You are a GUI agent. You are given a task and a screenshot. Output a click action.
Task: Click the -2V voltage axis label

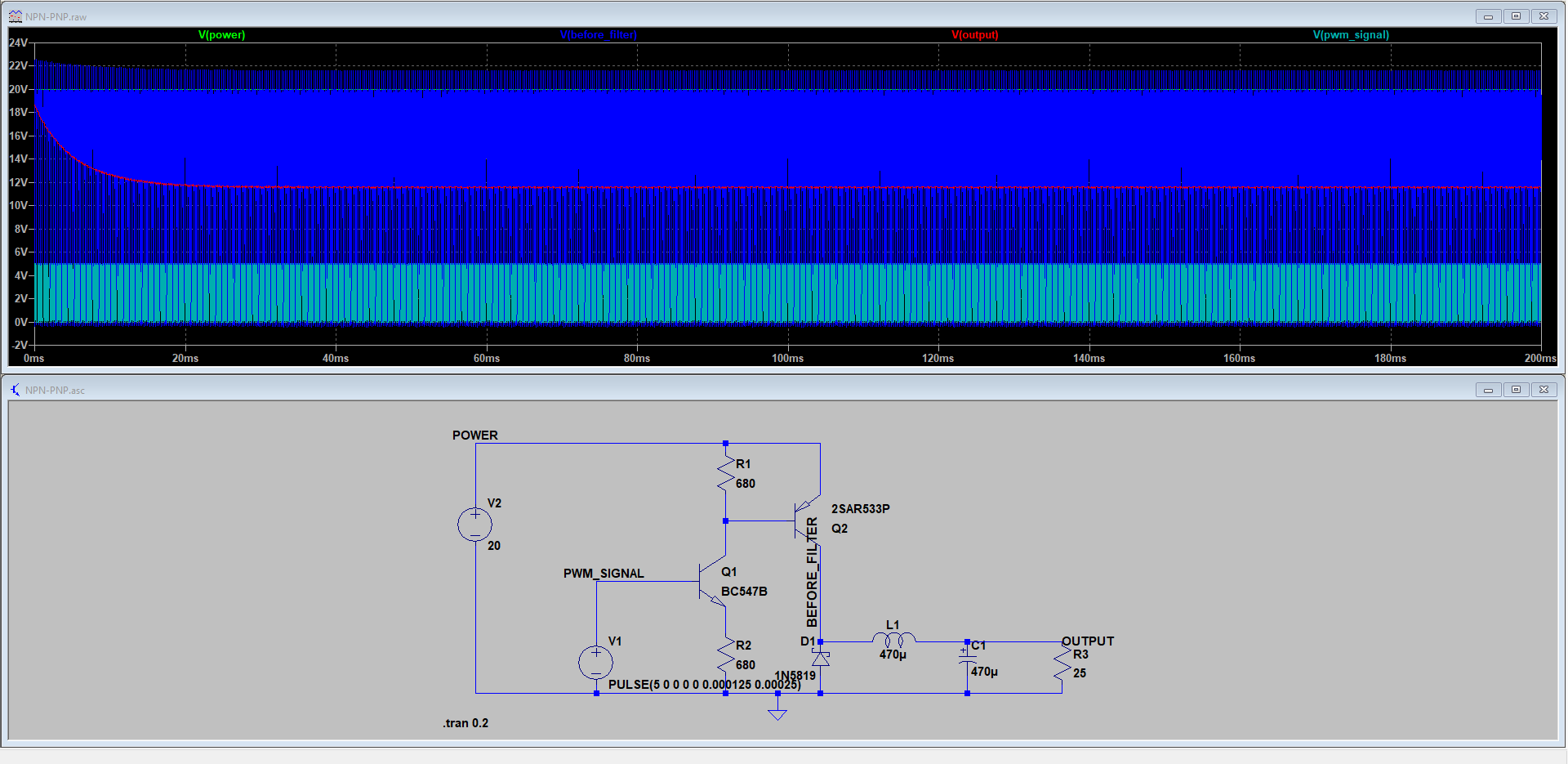(x=19, y=345)
